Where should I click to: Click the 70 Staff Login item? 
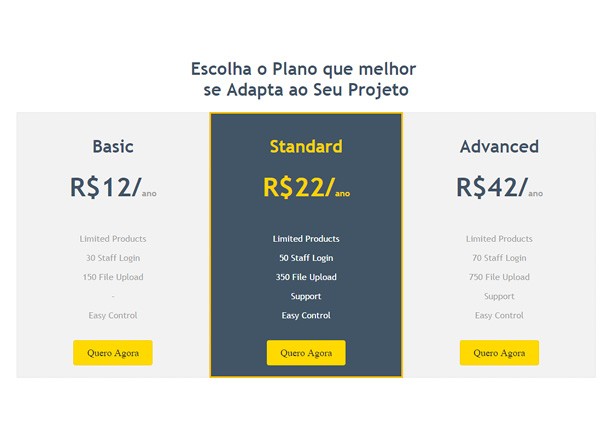499,258
